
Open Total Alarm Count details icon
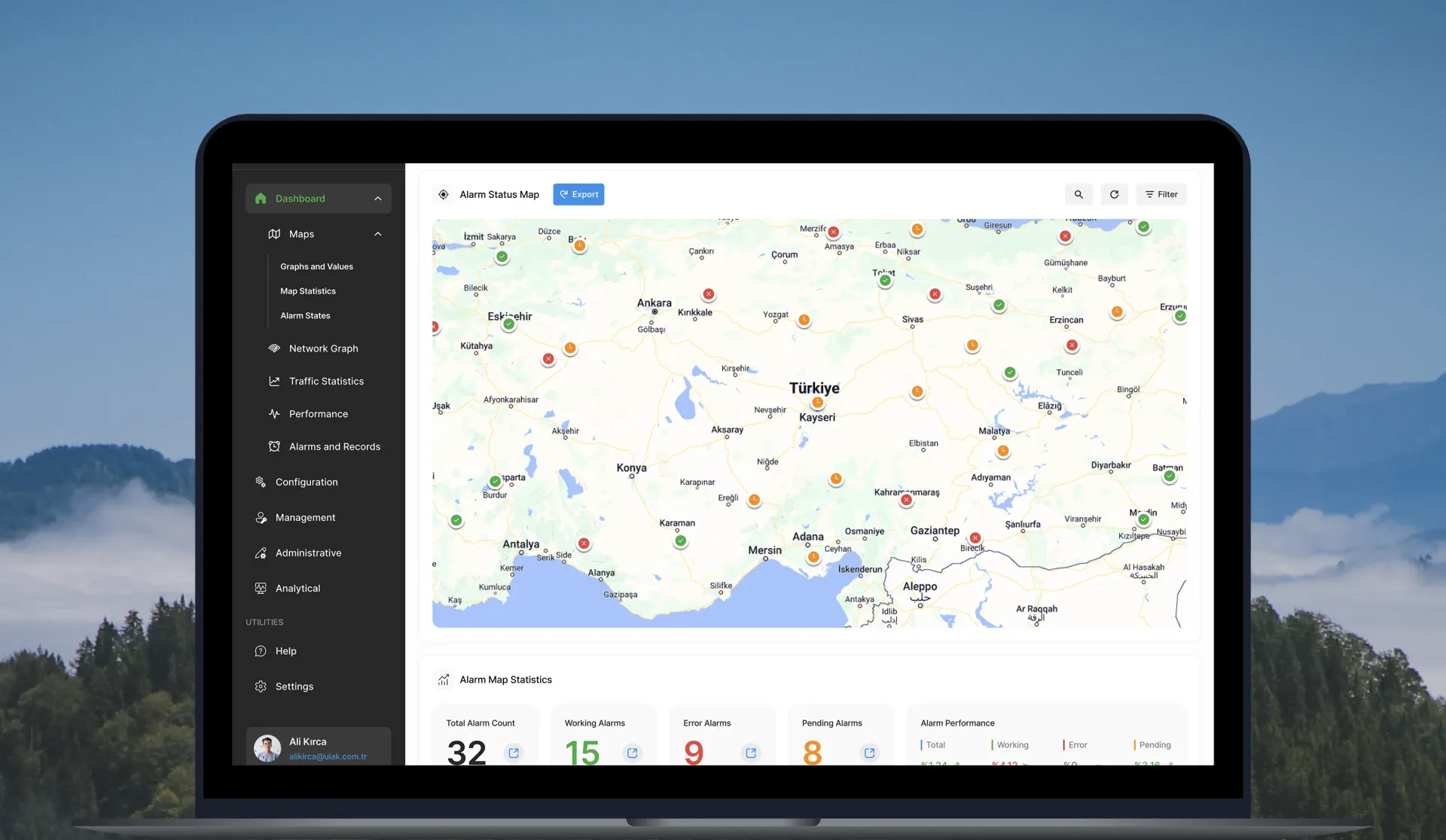point(514,753)
